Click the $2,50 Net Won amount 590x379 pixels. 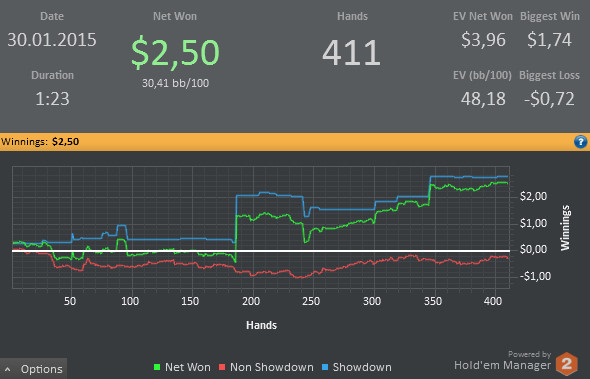[175, 53]
